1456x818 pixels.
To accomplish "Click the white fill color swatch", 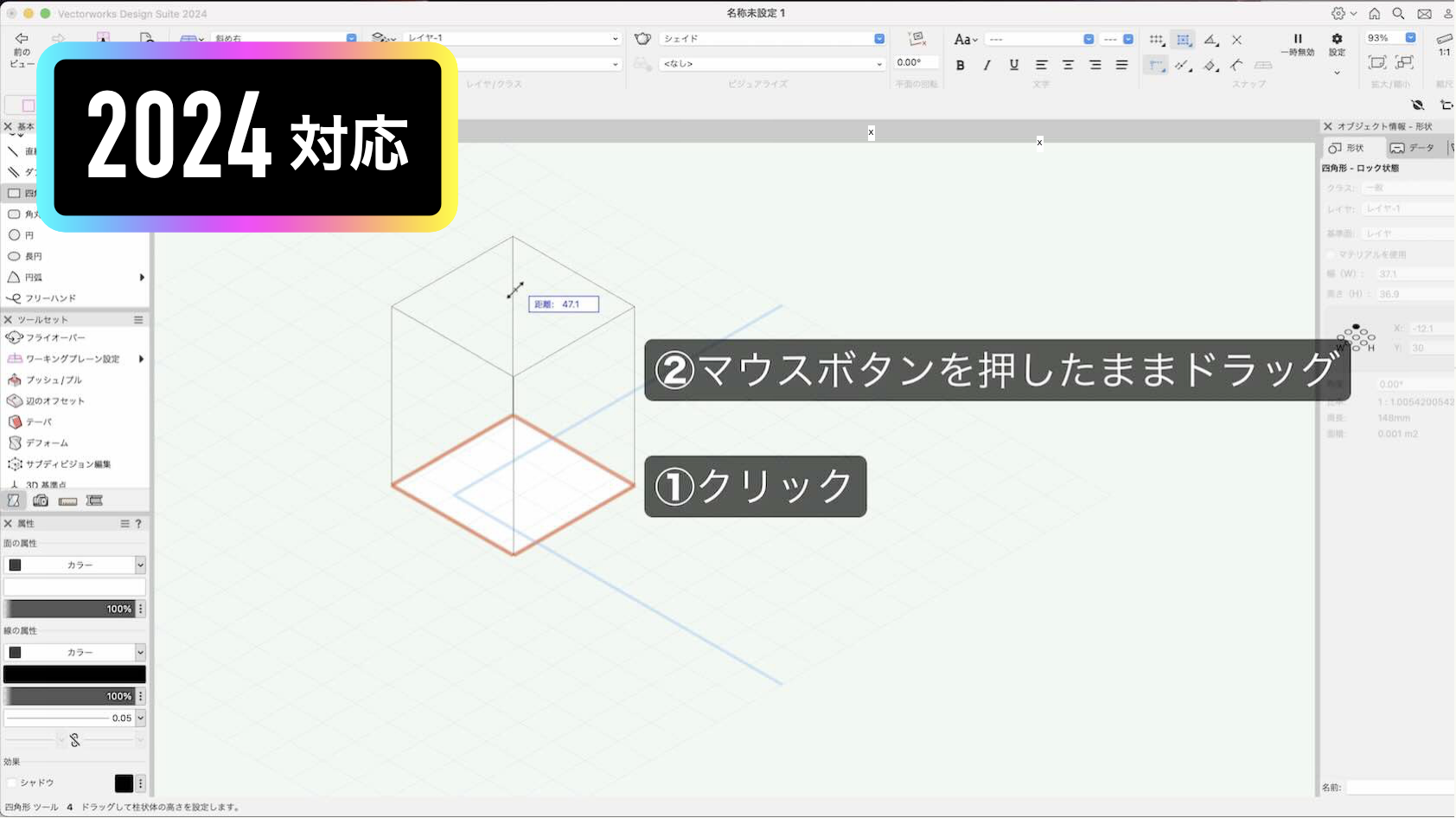I will click(x=74, y=587).
